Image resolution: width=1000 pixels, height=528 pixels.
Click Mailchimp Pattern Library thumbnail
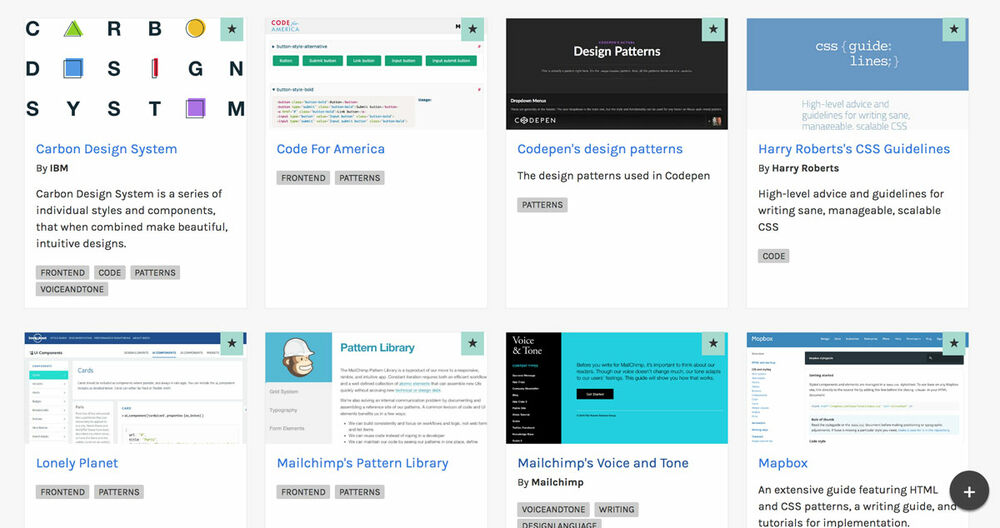click(376, 388)
